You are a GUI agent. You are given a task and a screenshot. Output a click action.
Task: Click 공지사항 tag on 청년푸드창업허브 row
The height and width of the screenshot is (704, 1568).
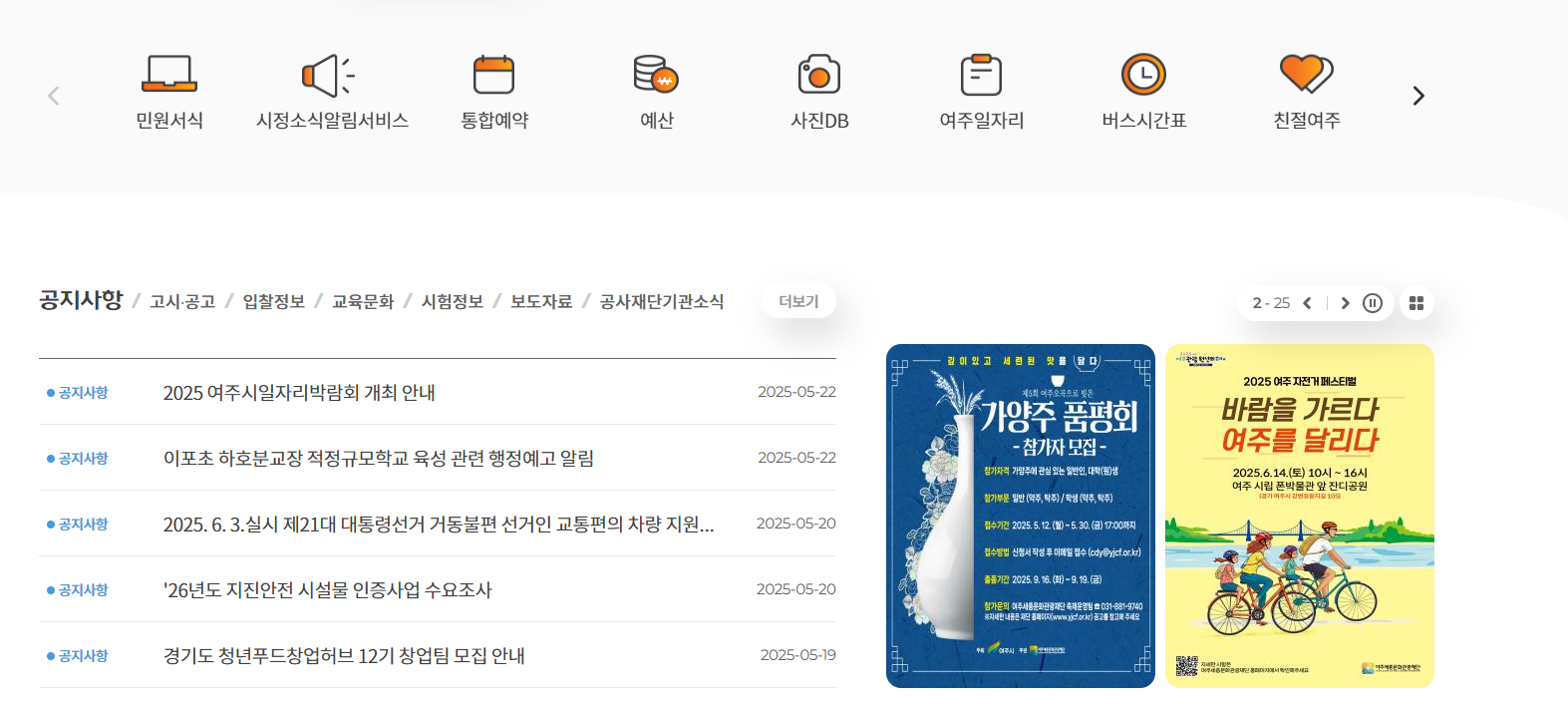click(x=78, y=656)
